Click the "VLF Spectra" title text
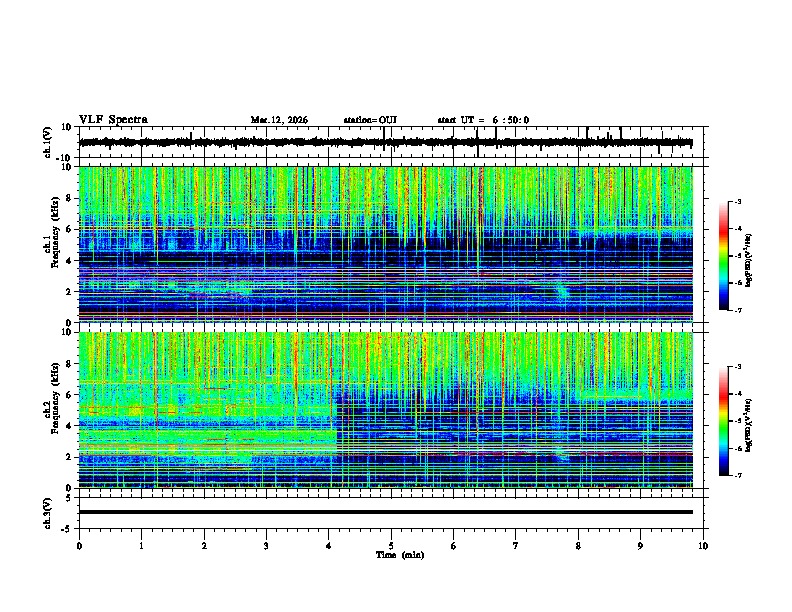Screen dimensions: 792x612 coord(113,120)
